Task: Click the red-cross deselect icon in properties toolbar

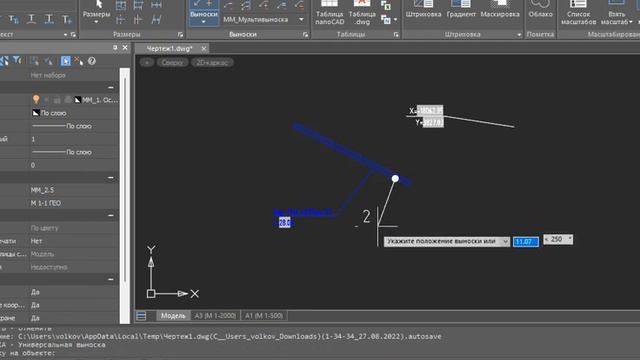Action: [78, 61]
